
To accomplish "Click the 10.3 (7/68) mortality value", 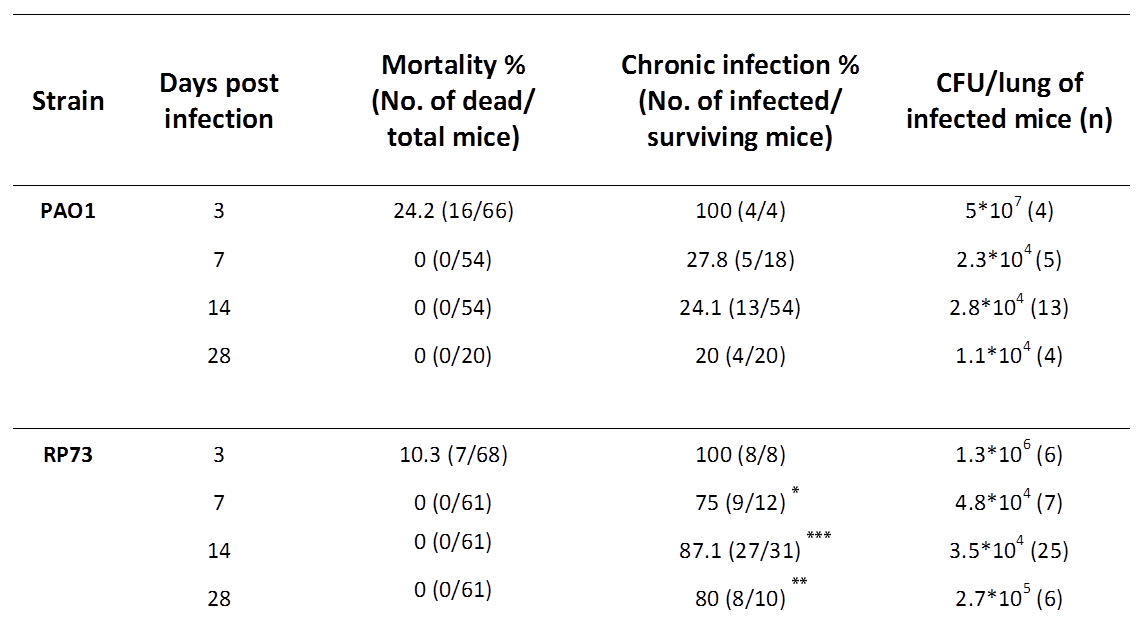I will coord(454,455).
